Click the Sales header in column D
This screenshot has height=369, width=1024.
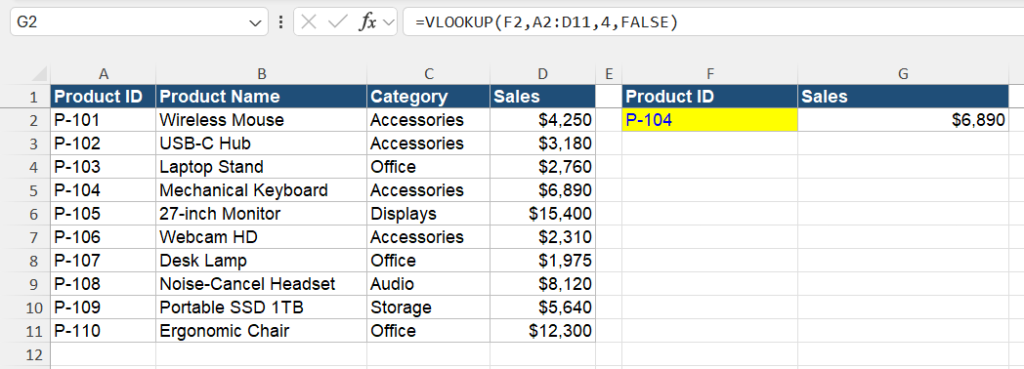click(543, 97)
